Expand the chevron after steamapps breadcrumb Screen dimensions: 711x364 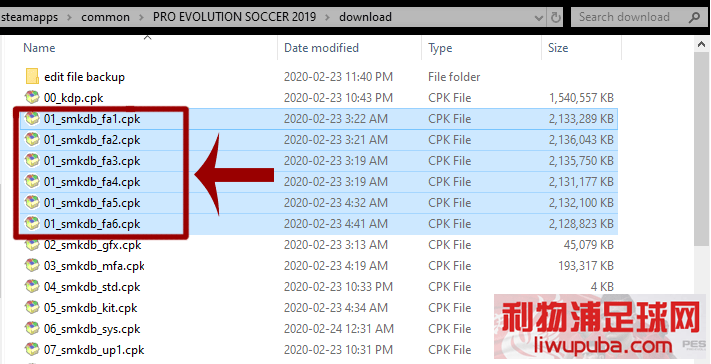[x=69, y=18]
